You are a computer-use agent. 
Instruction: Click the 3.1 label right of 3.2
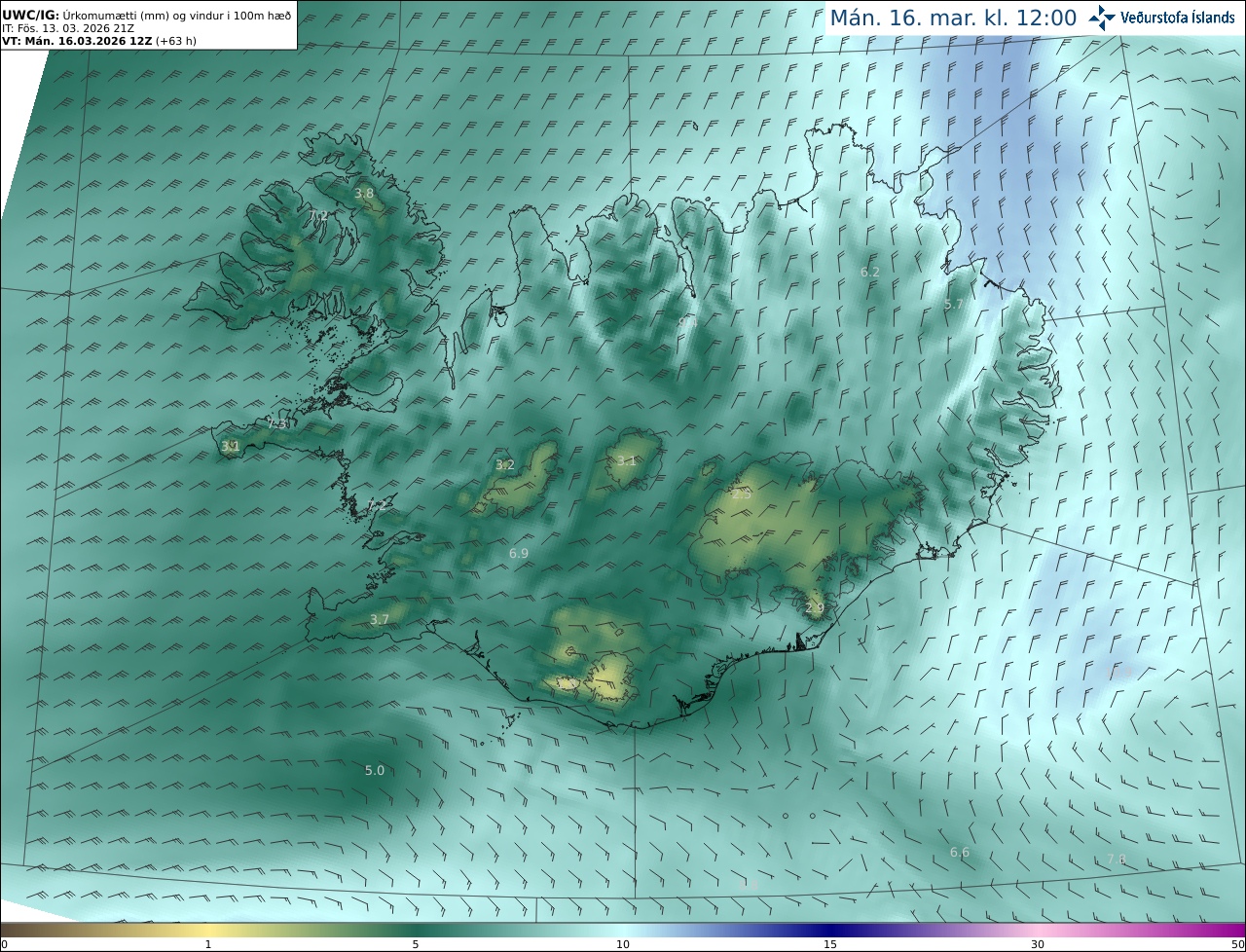pyautogui.click(x=627, y=461)
